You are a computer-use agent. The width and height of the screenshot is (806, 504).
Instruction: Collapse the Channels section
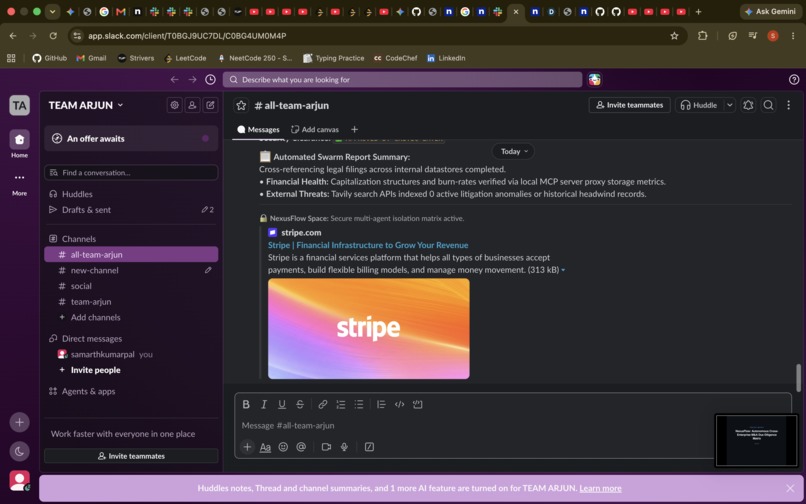click(79, 239)
